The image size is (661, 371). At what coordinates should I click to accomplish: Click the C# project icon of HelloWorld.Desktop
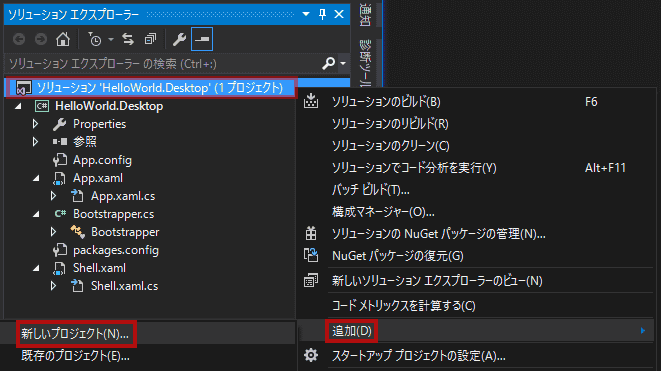click(42, 106)
